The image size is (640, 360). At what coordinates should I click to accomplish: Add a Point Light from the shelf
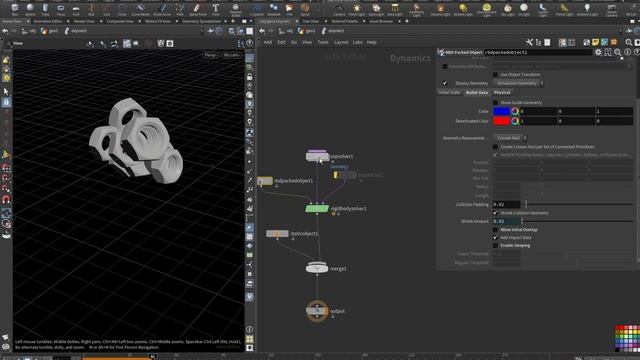click(x=357, y=9)
